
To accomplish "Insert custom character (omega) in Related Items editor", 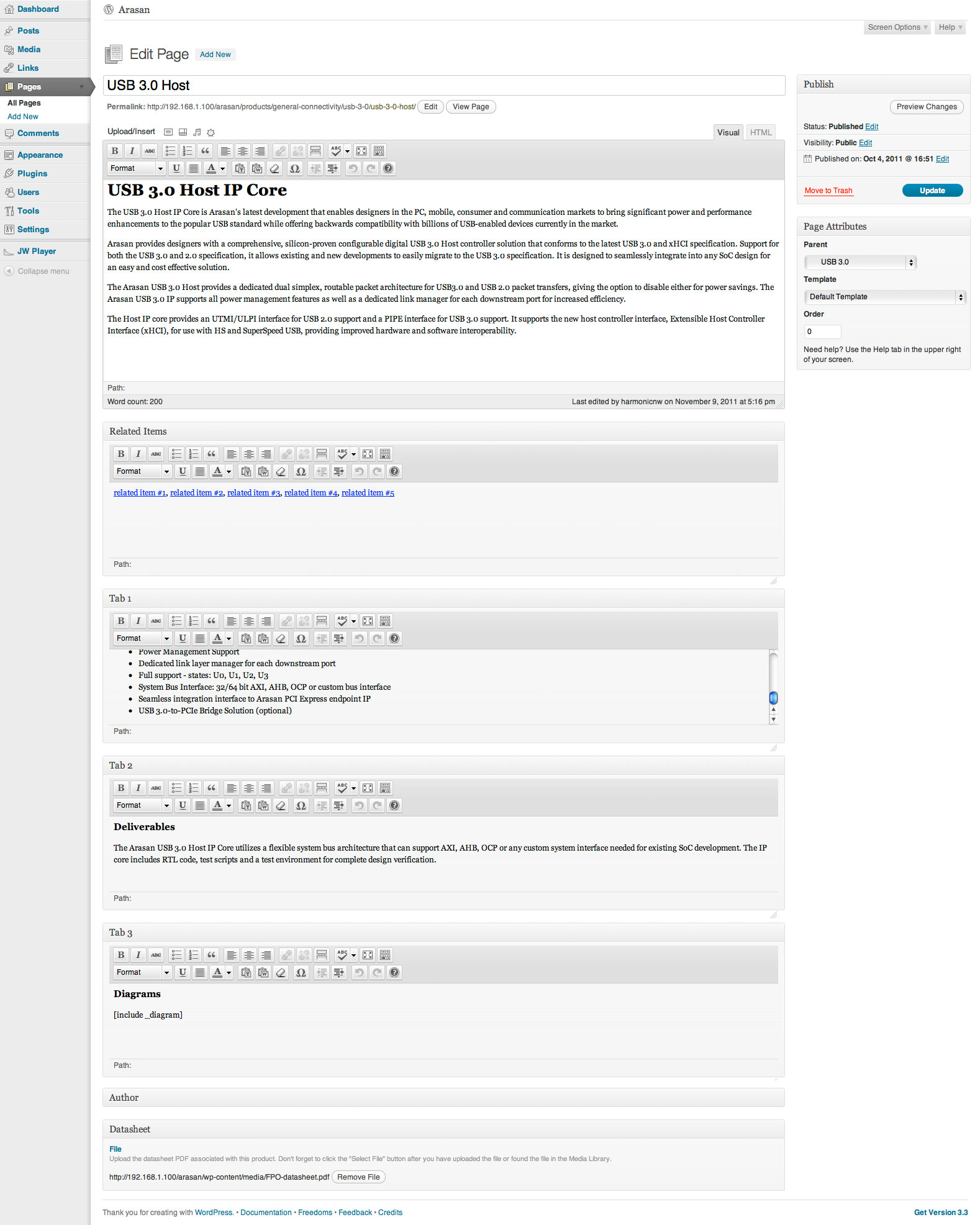I will coord(301,471).
